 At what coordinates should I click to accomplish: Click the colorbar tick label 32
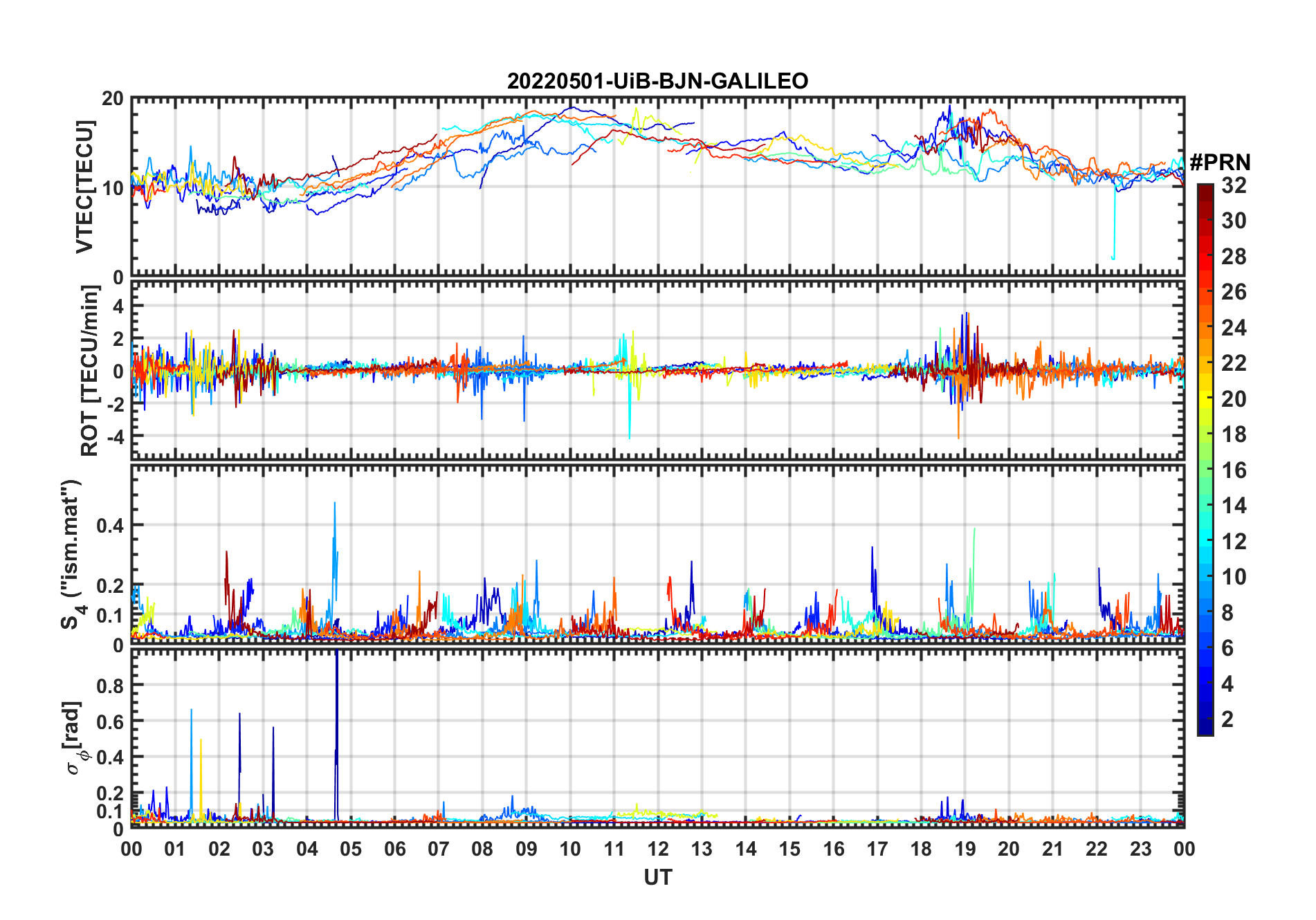1234,185
